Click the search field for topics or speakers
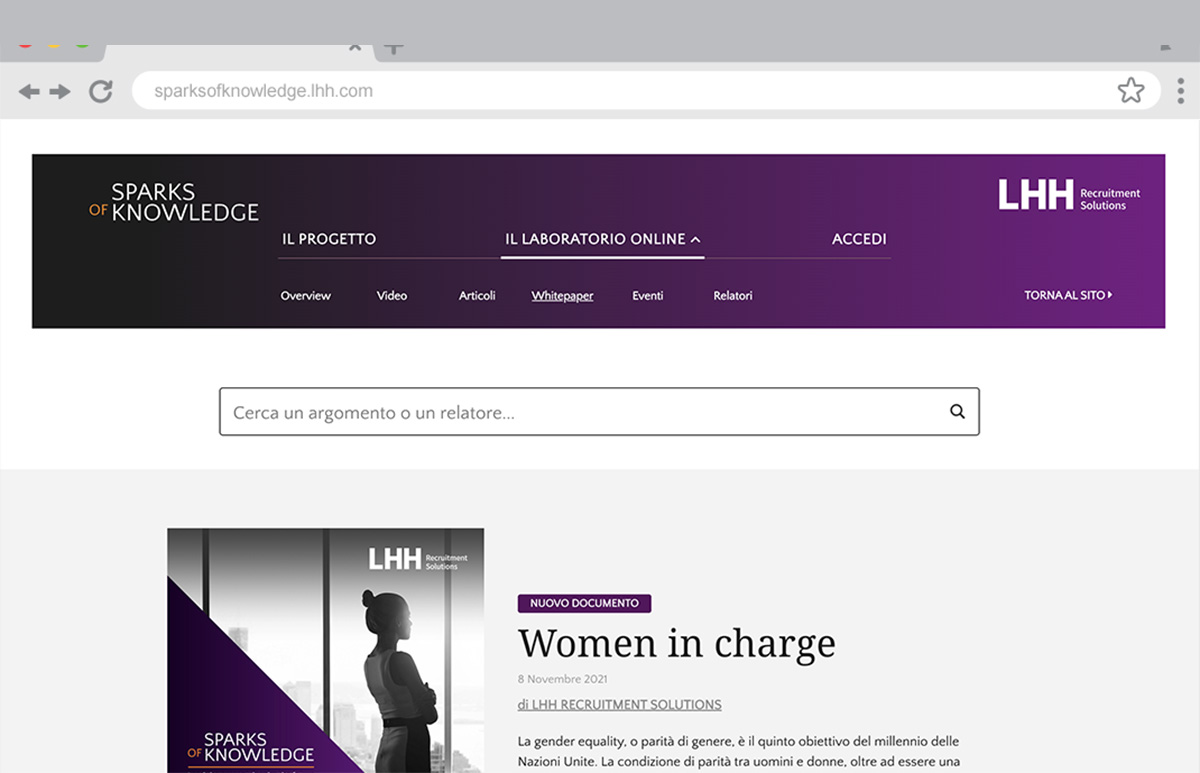Screen dimensions: 1200x773 599,412
